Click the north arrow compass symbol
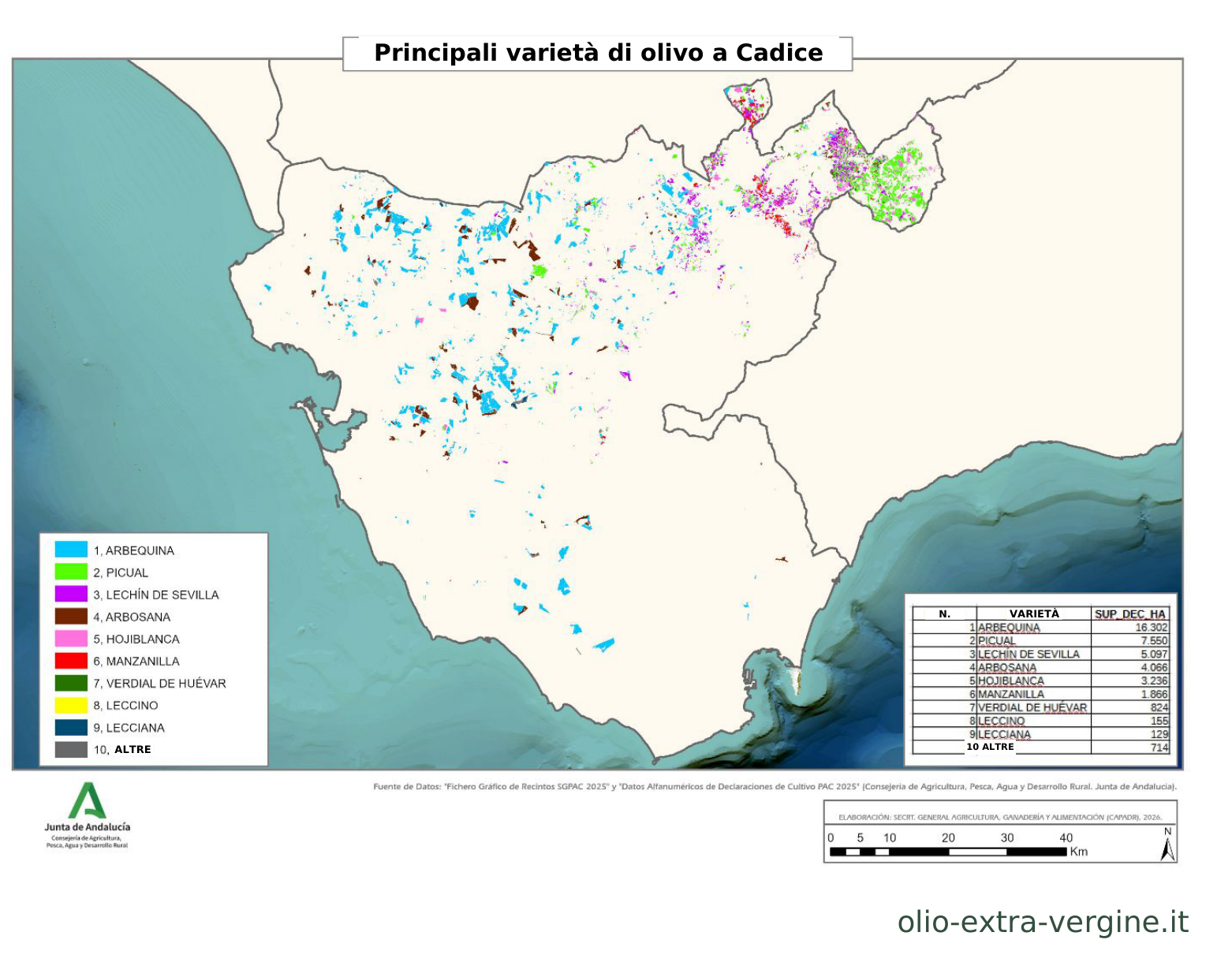1232x962 pixels. click(1167, 845)
